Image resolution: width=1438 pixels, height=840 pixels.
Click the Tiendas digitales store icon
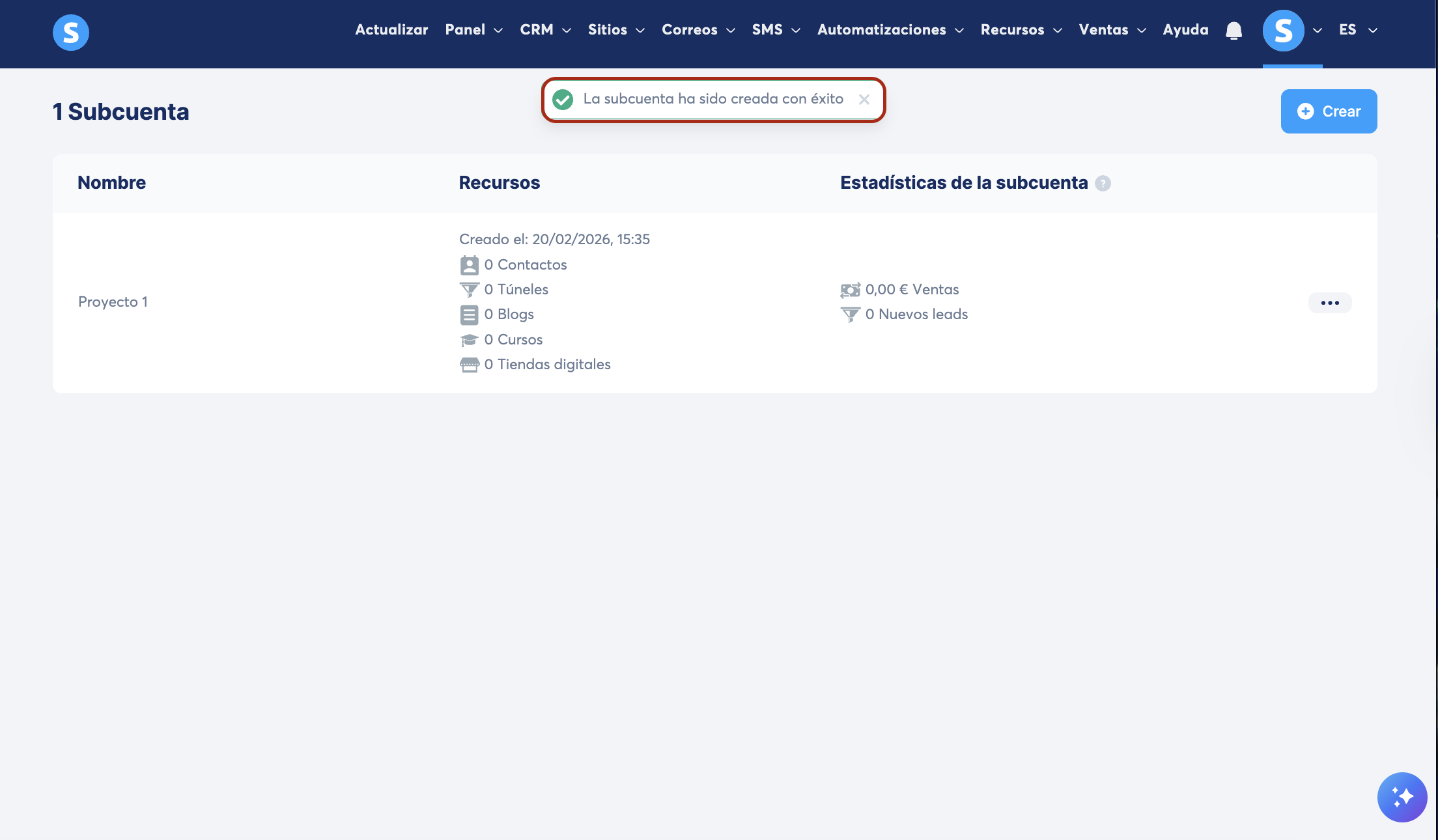(x=469, y=365)
